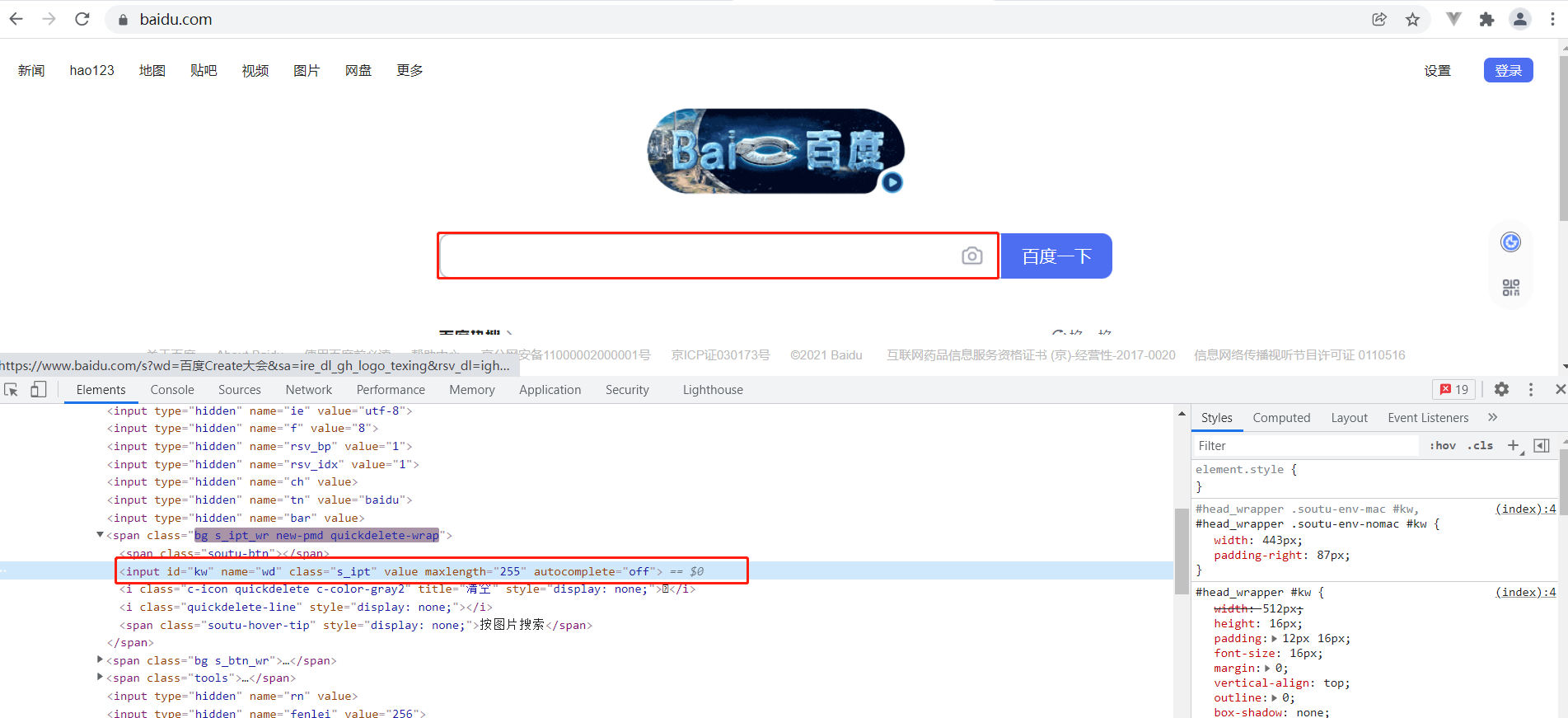Open the 视频 video link
Screen dimensions: 1568x718
click(255, 71)
